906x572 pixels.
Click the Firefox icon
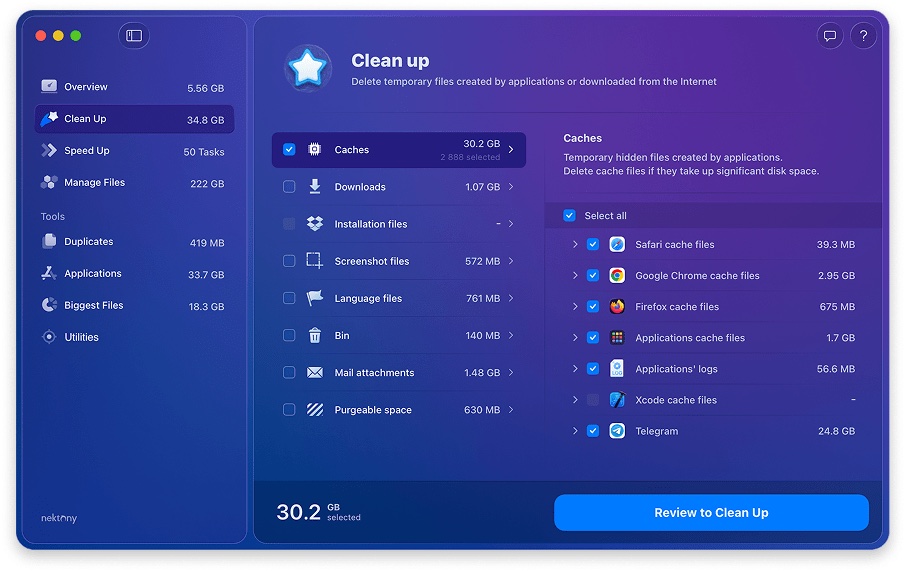(x=617, y=306)
